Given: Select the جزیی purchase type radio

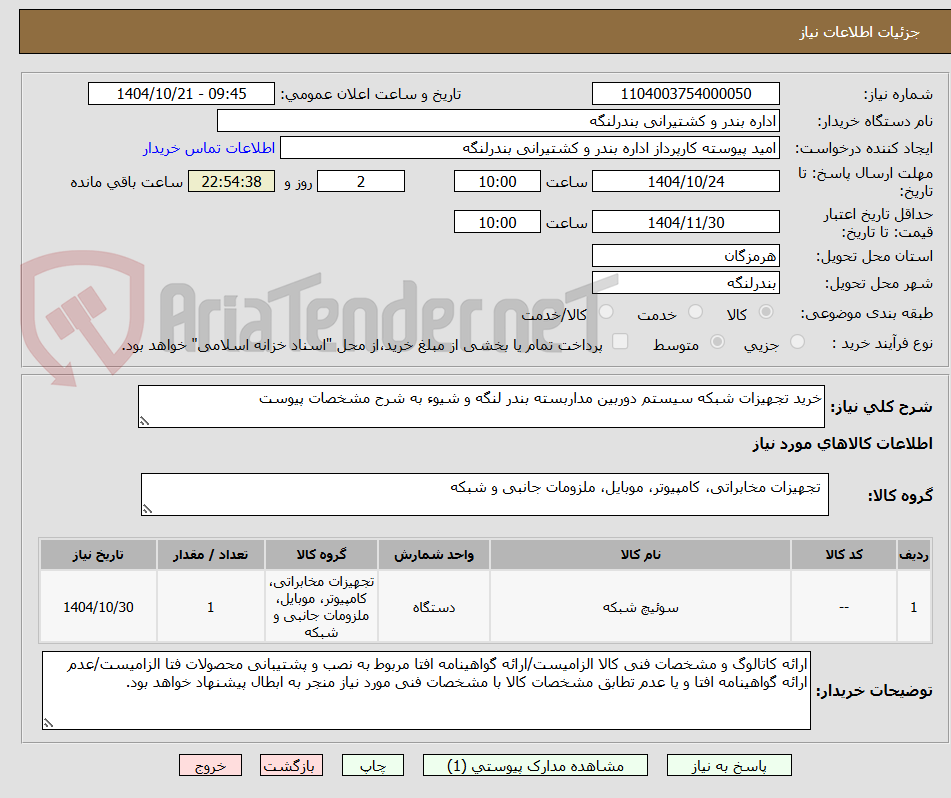Looking at the screenshot, I should click(x=798, y=342).
